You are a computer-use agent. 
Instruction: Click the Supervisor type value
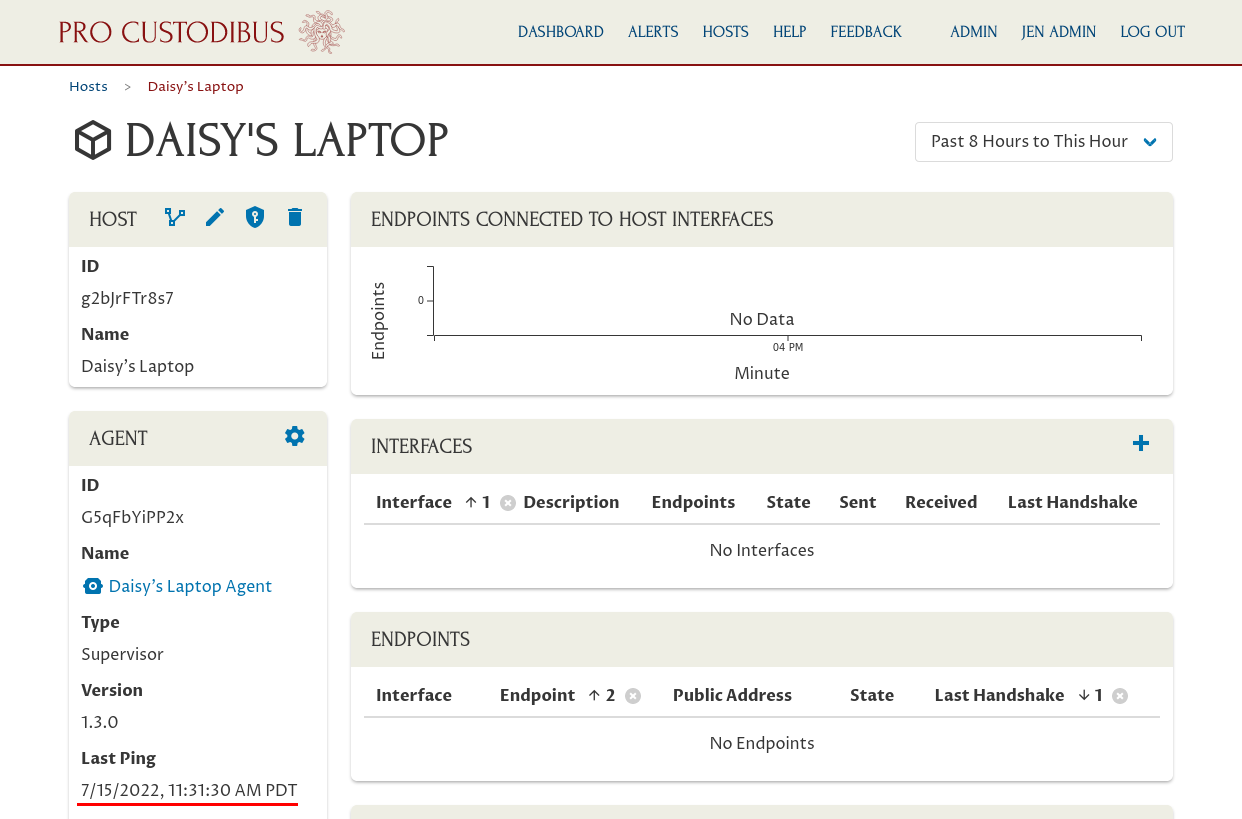[122, 654]
